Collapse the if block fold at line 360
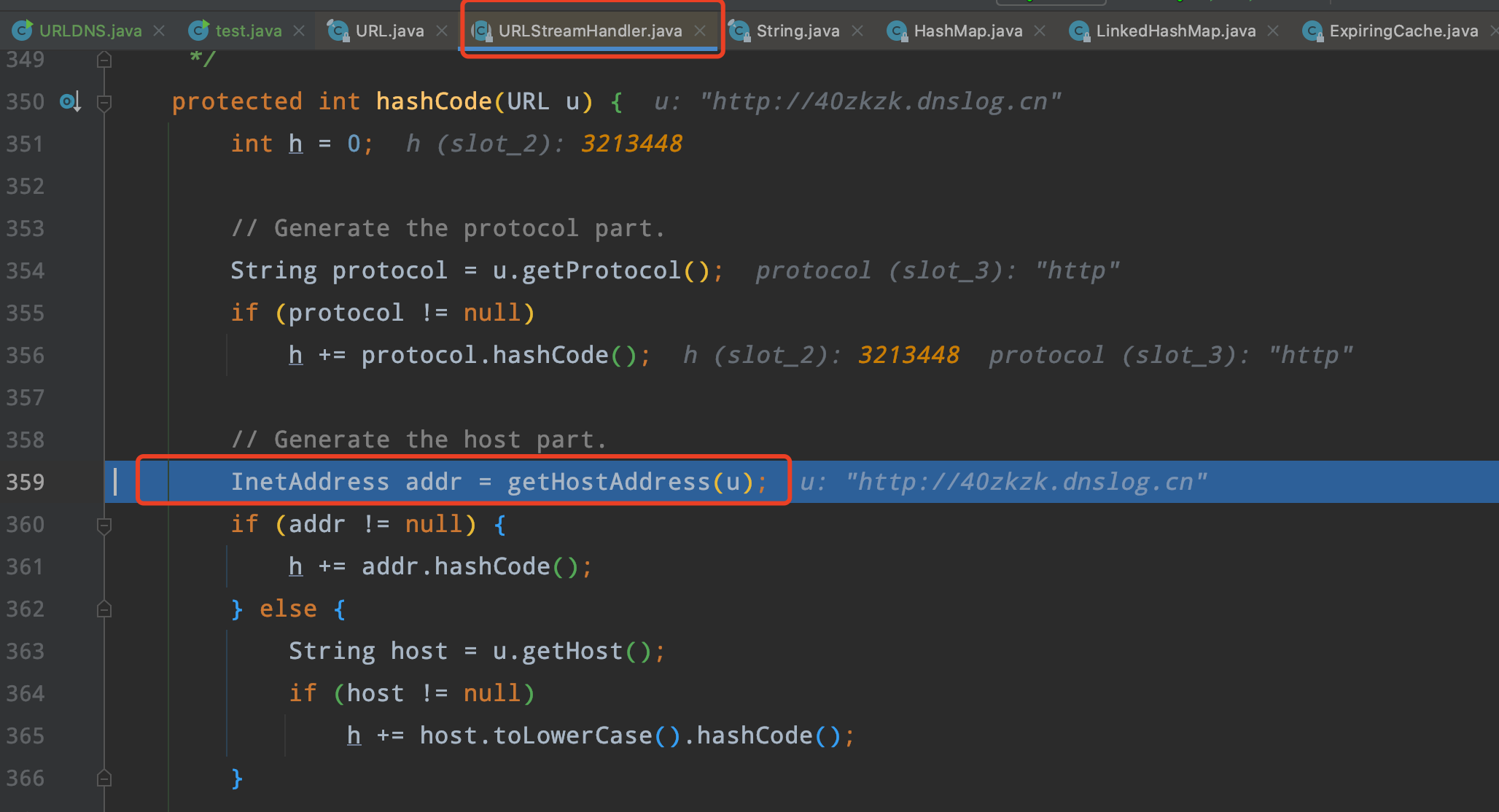This screenshot has width=1499, height=812. tap(104, 524)
